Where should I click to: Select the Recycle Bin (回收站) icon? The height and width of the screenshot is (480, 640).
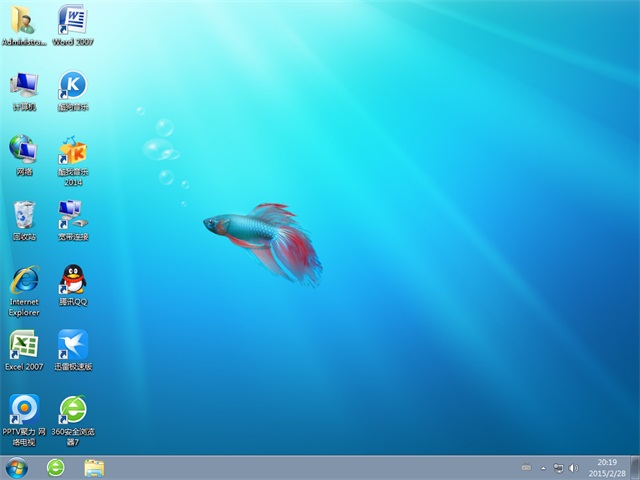click(x=24, y=214)
